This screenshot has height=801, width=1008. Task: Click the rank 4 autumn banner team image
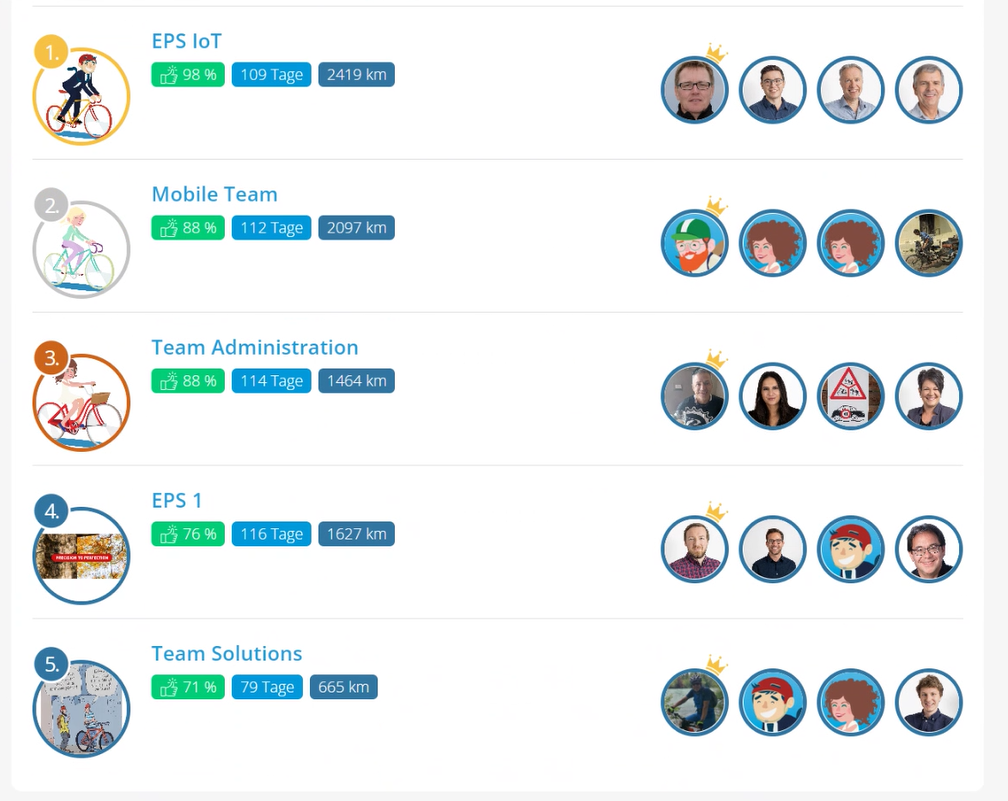(x=81, y=555)
